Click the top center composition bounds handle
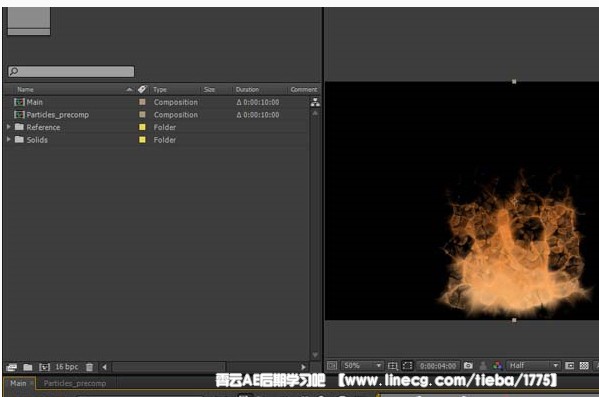 click(514, 81)
